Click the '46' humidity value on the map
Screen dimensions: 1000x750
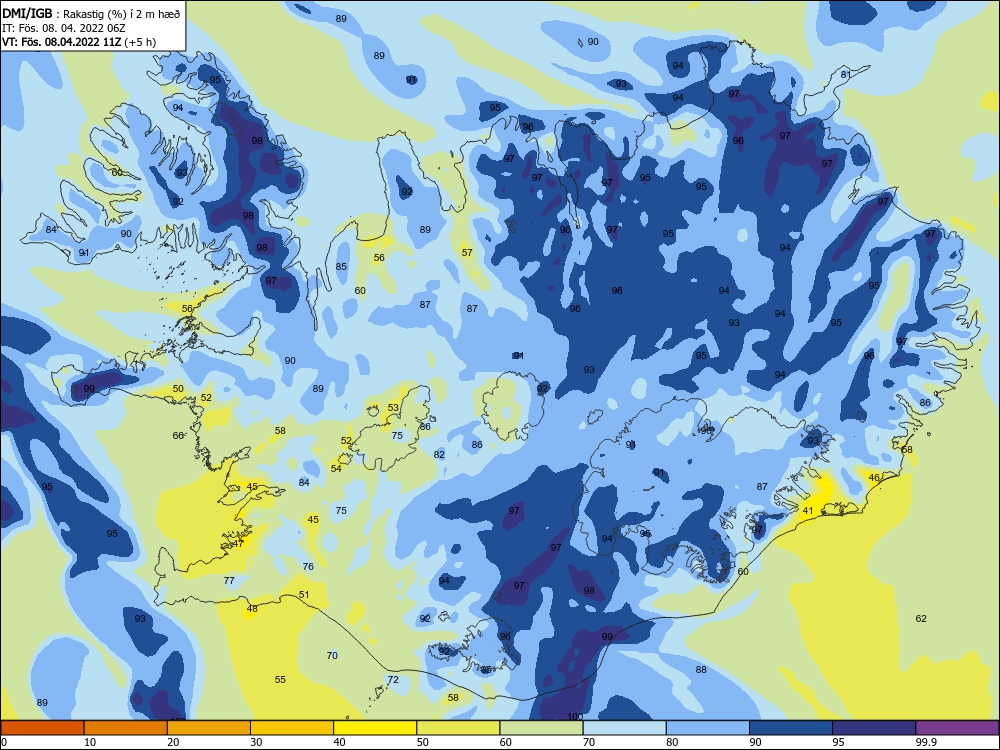(x=874, y=478)
